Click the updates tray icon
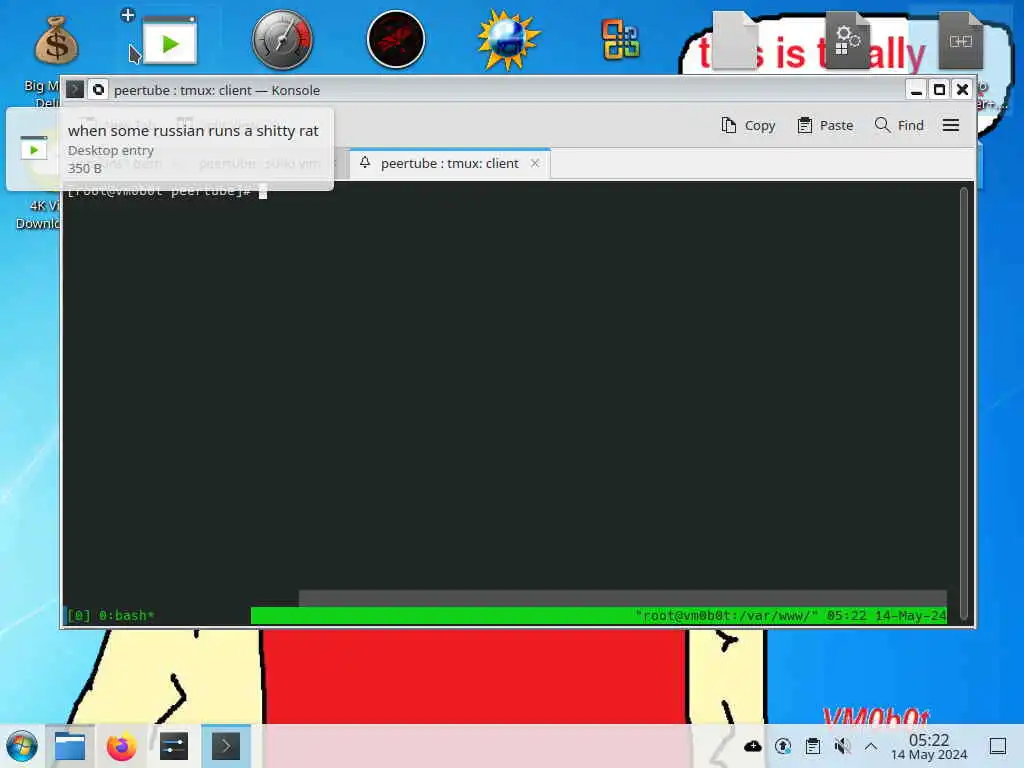 [x=783, y=746]
